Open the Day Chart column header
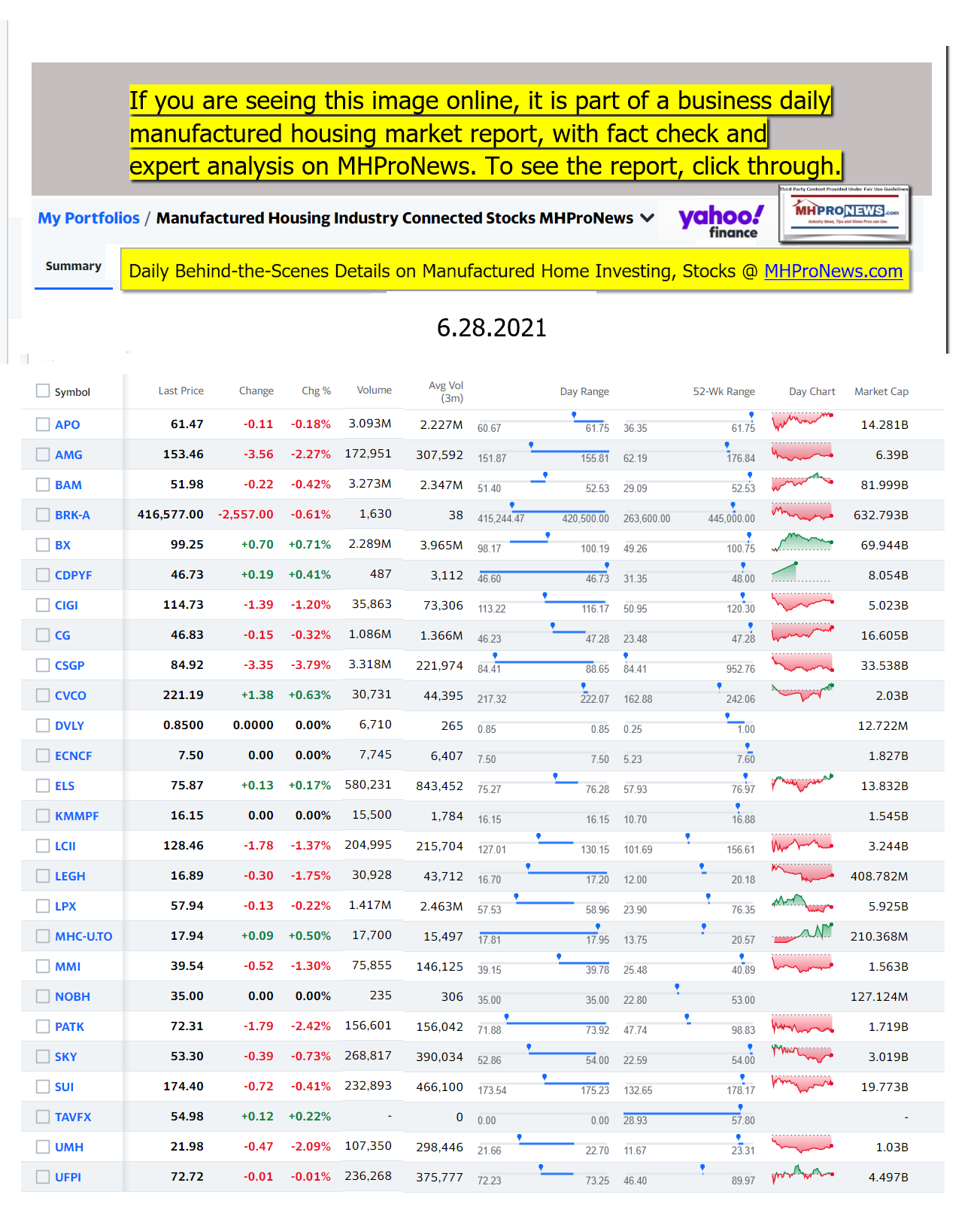Viewport: 980px width, 1207px height. [812, 391]
